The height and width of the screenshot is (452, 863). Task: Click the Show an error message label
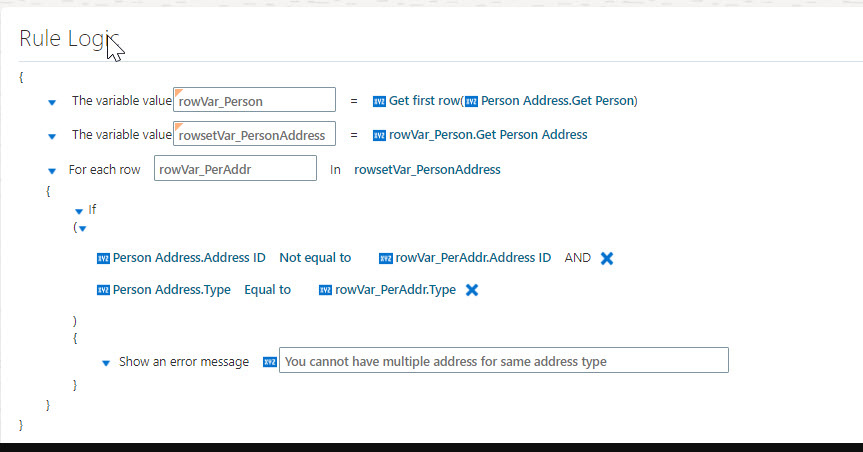(184, 362)
